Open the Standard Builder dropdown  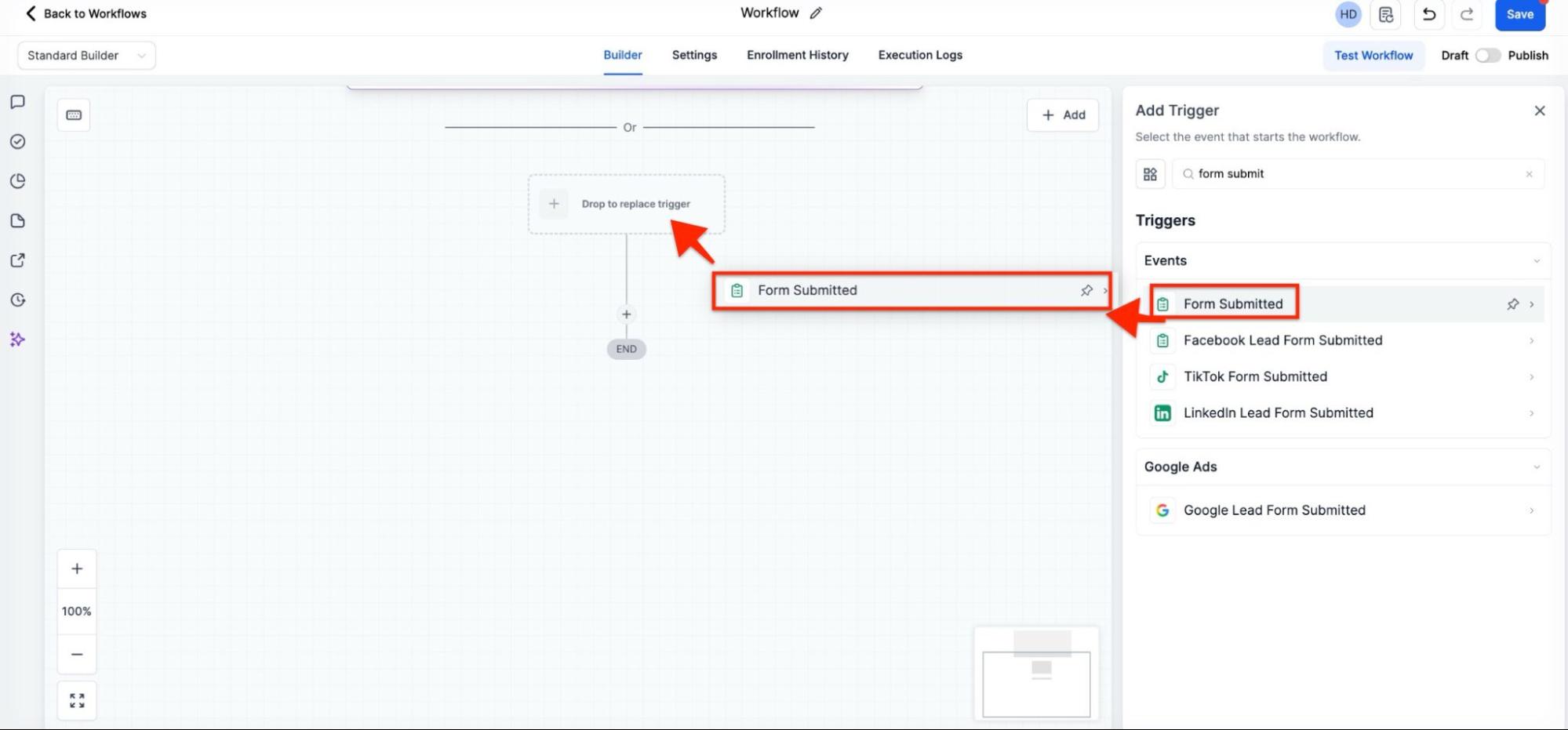coord(86,56)
